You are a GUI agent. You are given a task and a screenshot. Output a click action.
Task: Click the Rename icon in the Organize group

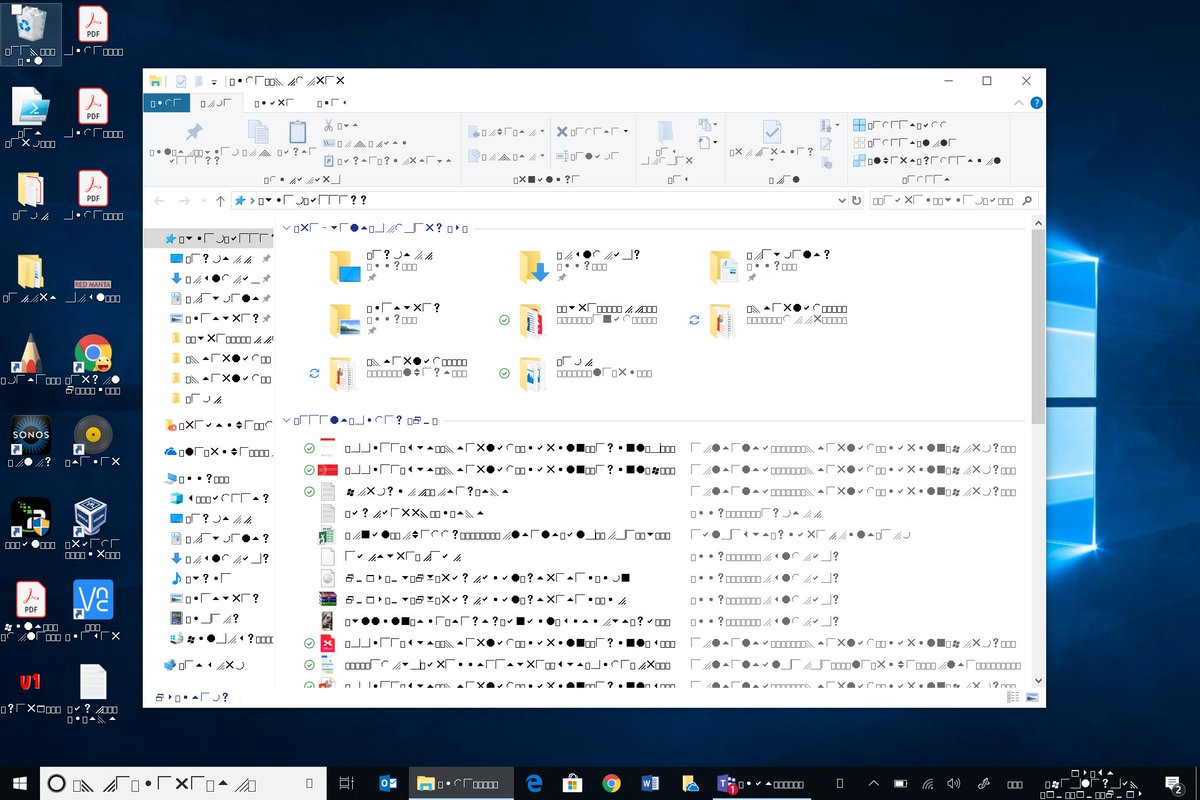click(562, 157)
